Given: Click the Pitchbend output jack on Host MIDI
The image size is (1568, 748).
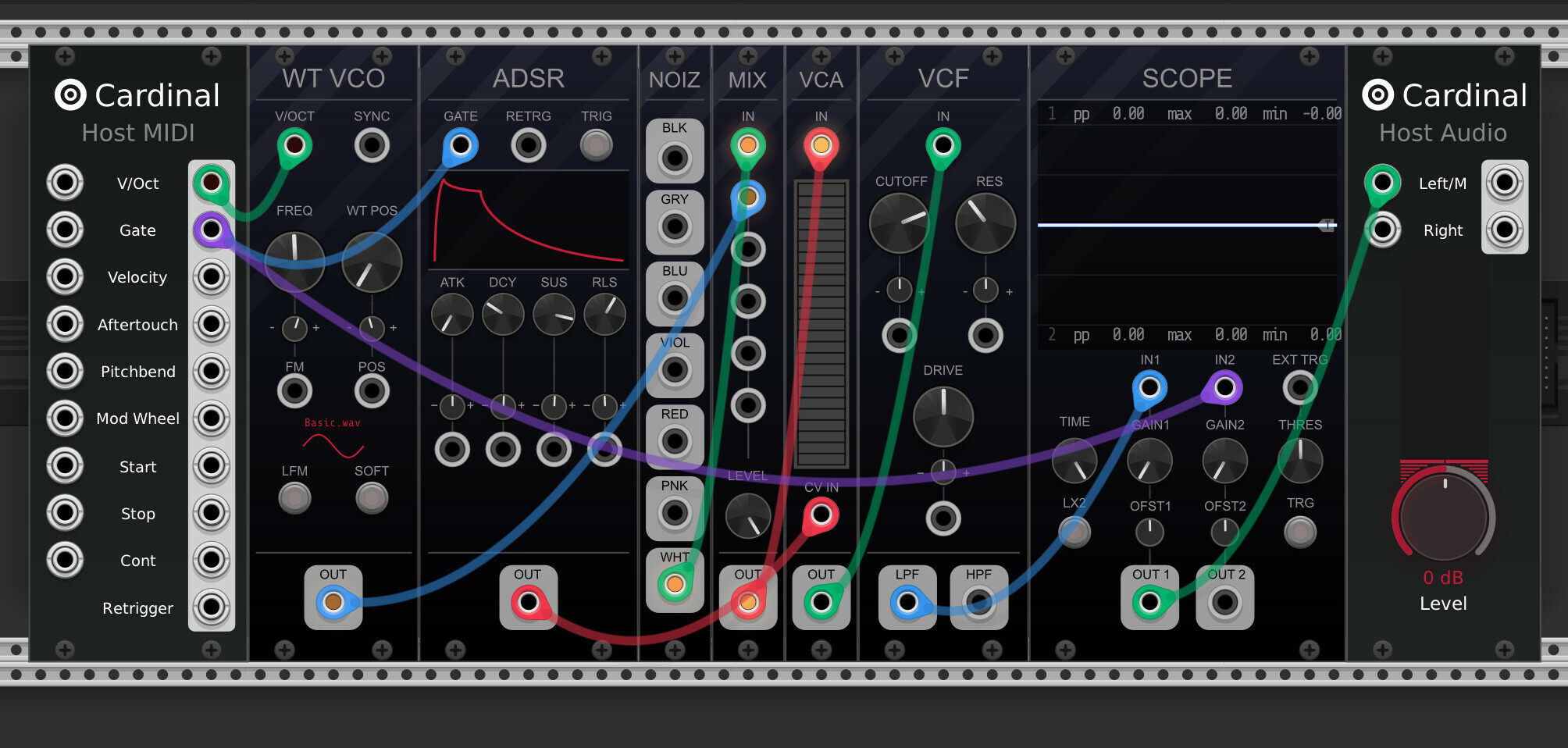Looking at the screenshot, I should (x=211, y=371).
